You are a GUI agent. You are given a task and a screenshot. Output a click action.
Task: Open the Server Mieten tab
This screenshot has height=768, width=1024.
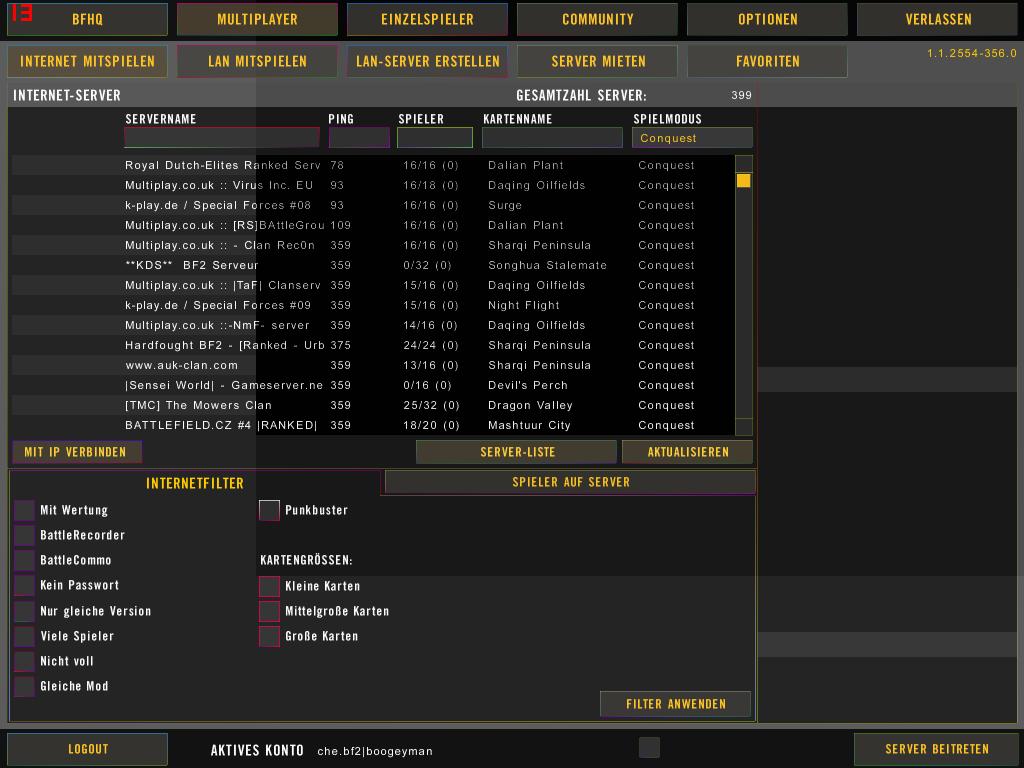pyautogui.click(x=598, y=61)
